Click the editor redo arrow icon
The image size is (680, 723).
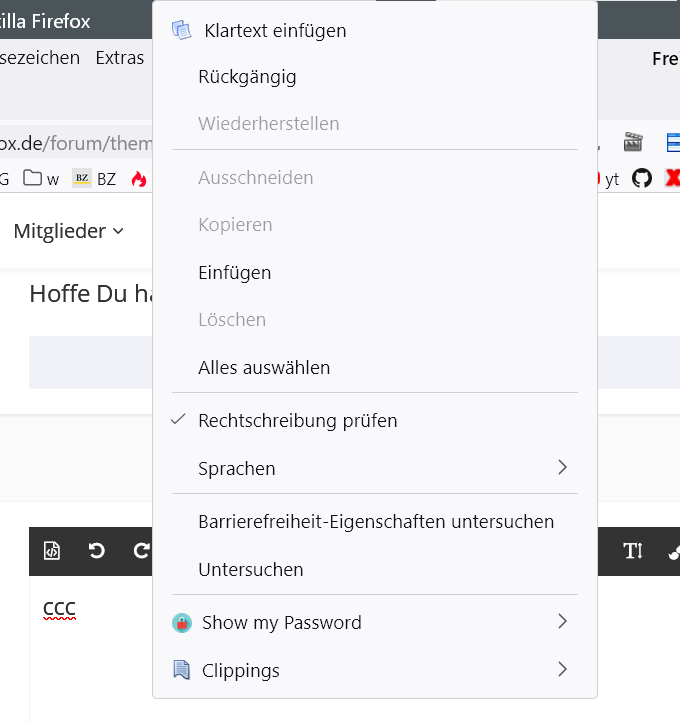click(x=141, y=550)
